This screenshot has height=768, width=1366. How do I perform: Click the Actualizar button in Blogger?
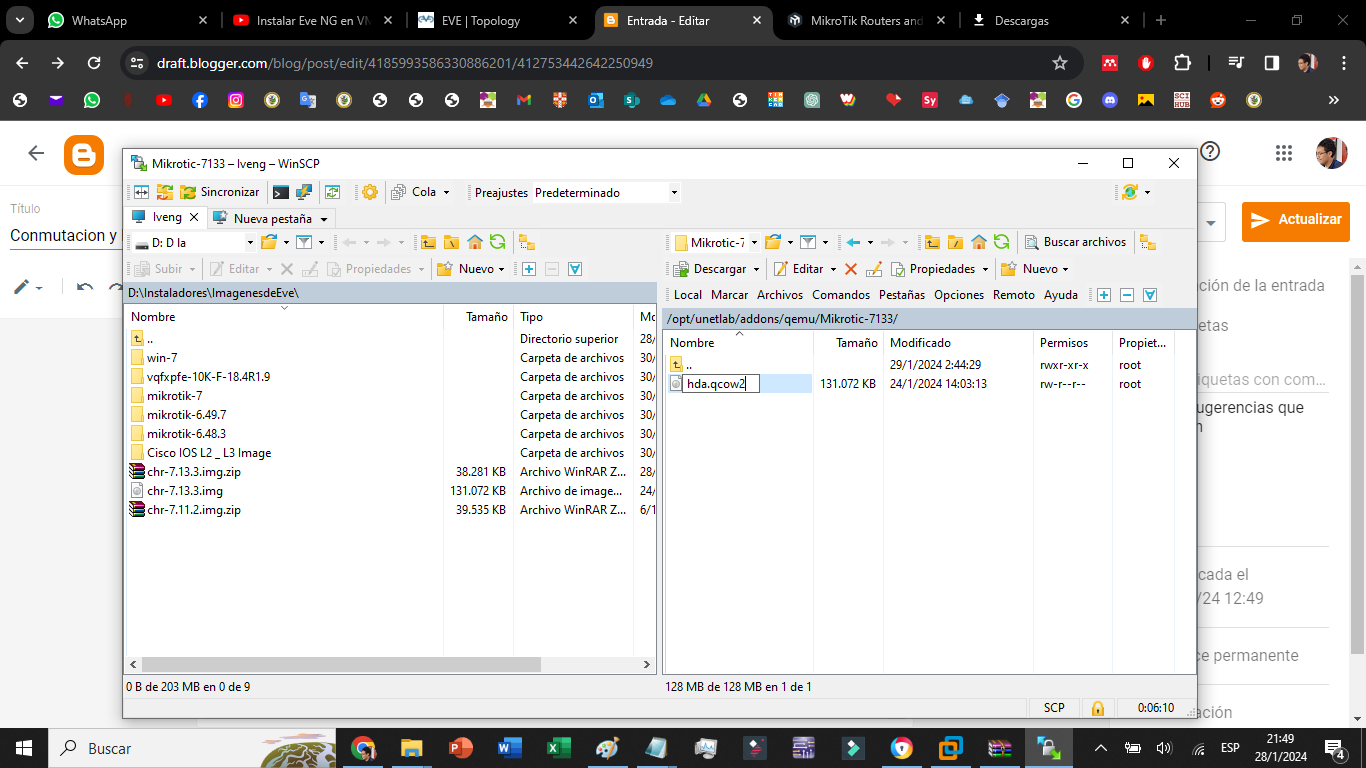1296,220
